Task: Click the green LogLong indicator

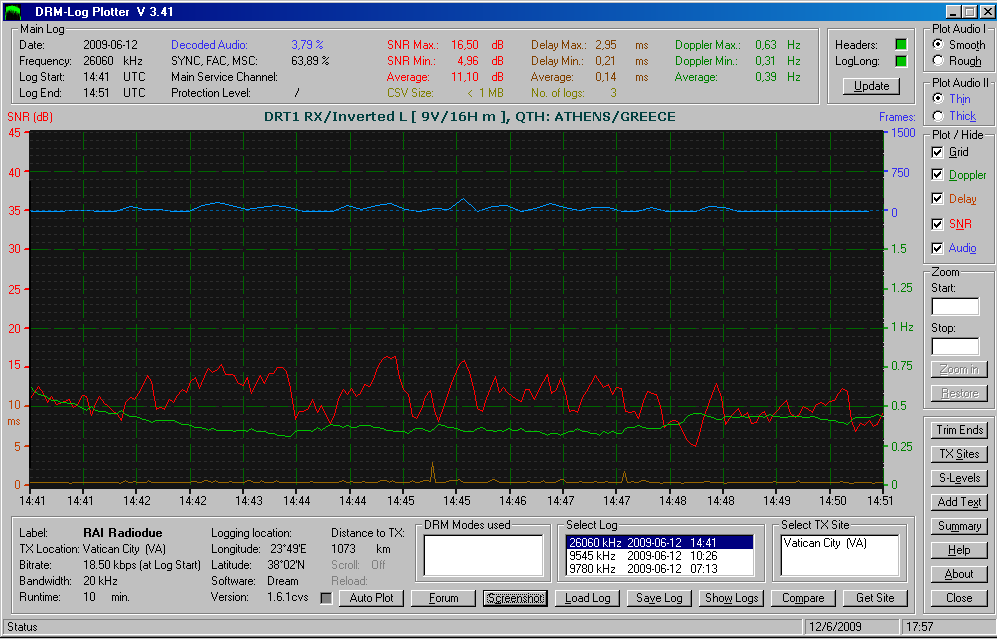Action: [x=901, y=61]
